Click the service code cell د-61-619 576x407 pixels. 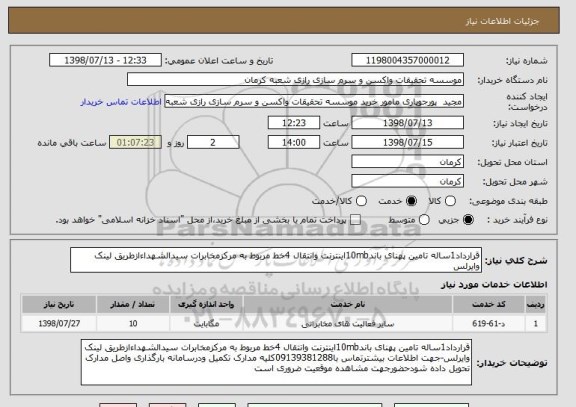(x=489, y=324)
